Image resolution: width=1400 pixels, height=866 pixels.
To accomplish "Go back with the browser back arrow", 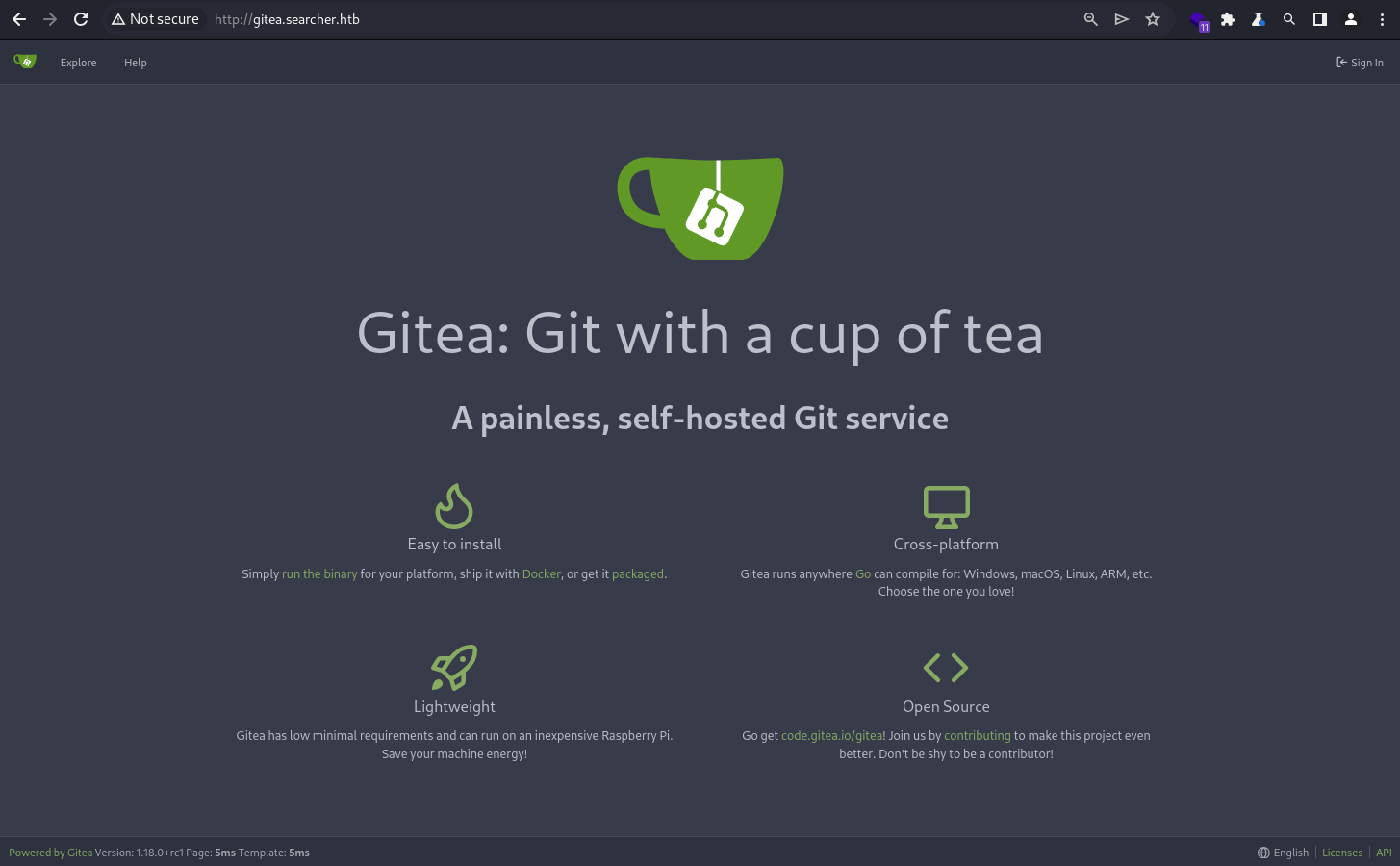I will (x=19, y=19).
